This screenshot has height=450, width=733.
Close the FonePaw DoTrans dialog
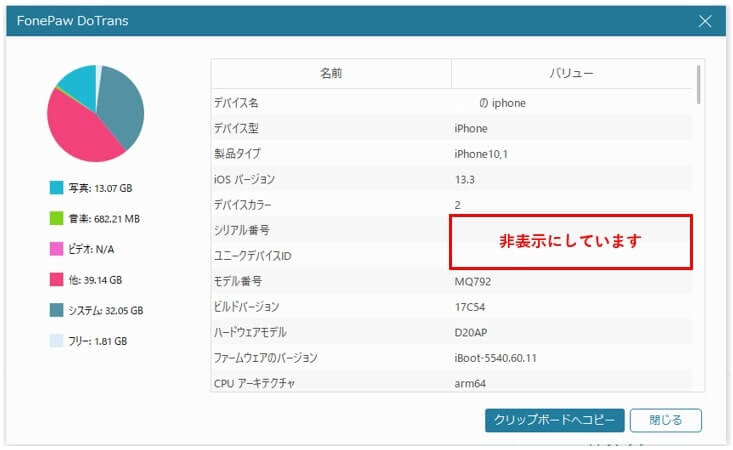[705, 21]
